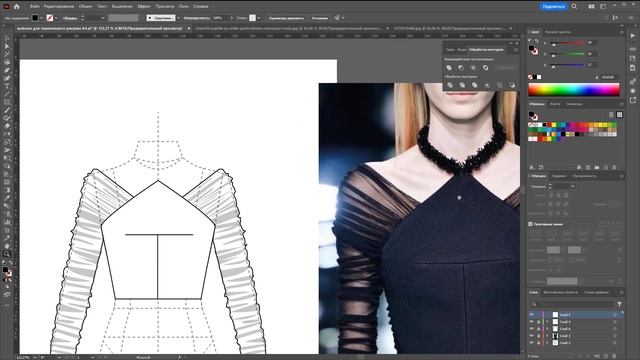Select the Direct Selection tool

click(7, 46)
